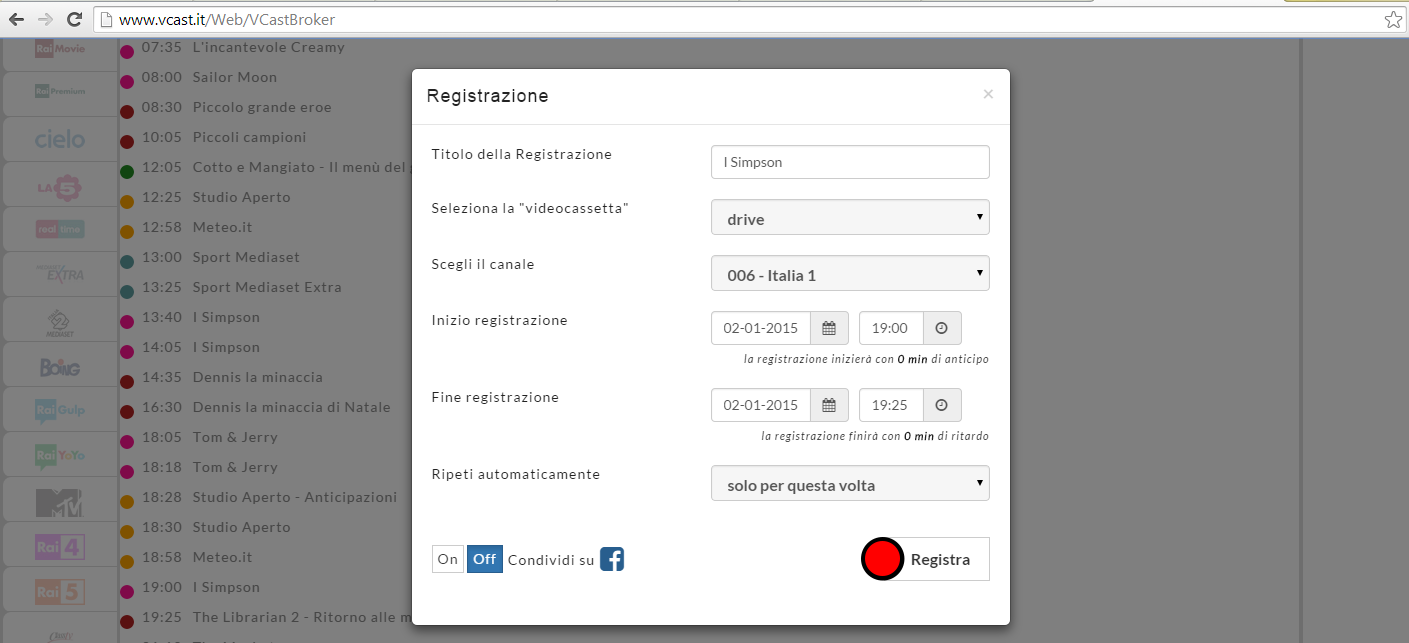
Task: Open the "videocassetta" drive dropdown
Action: tap(850, 218)
